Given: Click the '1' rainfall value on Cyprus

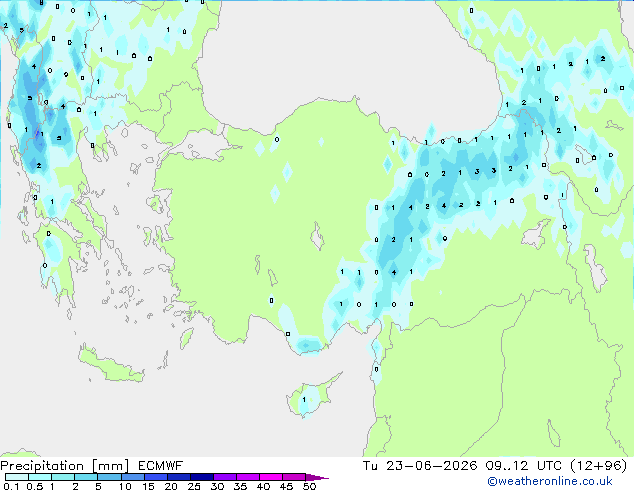Looking at the screenshot, I should [304, 399].
